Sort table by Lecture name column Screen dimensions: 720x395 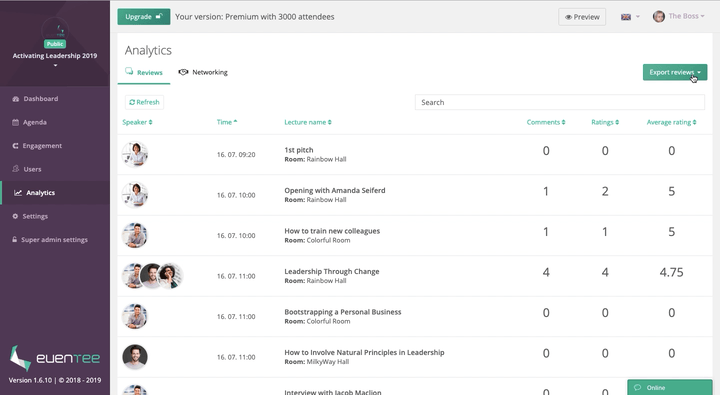pos(308,122)
